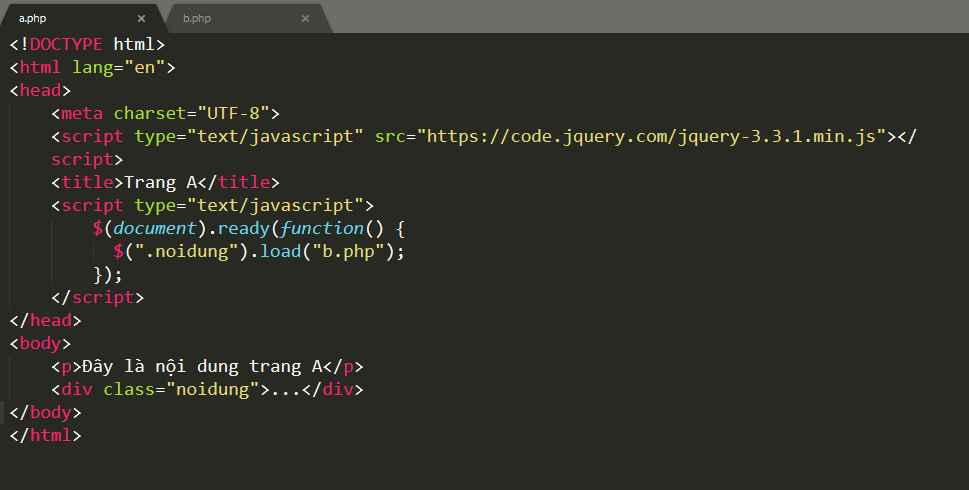Screen dimensions: 969x490
Task: Click the ".noidung" selector string
Action: tap(186, 251)
